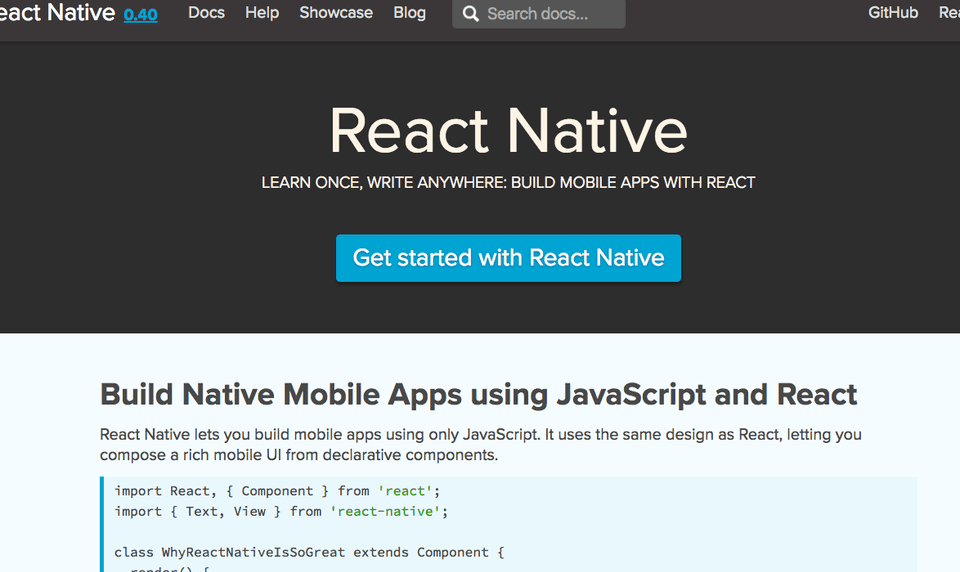Click Get started with React Native
Image resolution: width=960 pixels, height=572 pixels.
click(x=508, y=258)
